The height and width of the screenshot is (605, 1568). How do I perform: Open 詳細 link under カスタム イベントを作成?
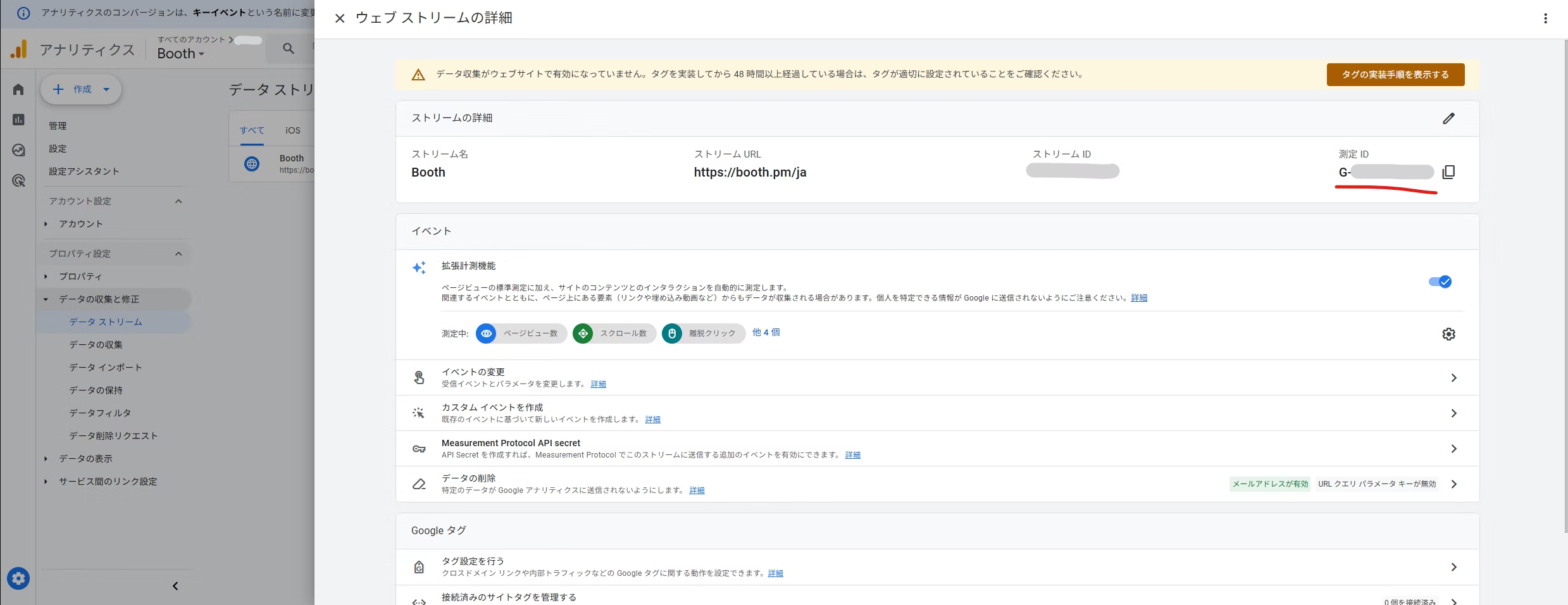(653, 420)
